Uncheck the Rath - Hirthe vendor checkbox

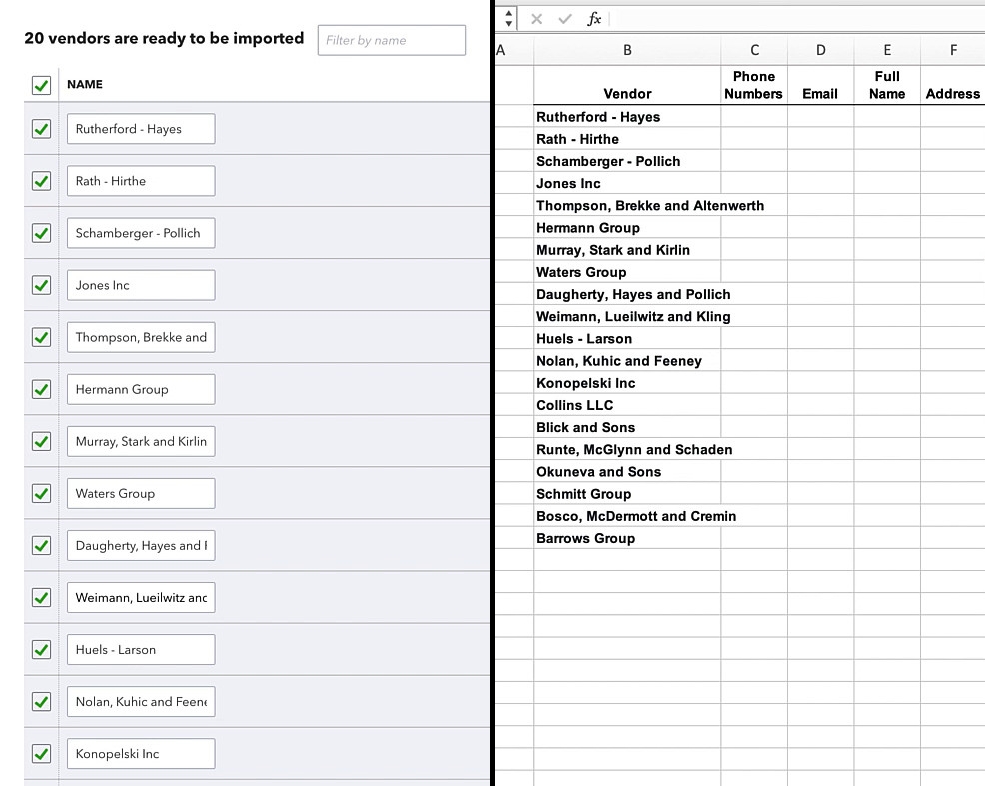[41, 181]
